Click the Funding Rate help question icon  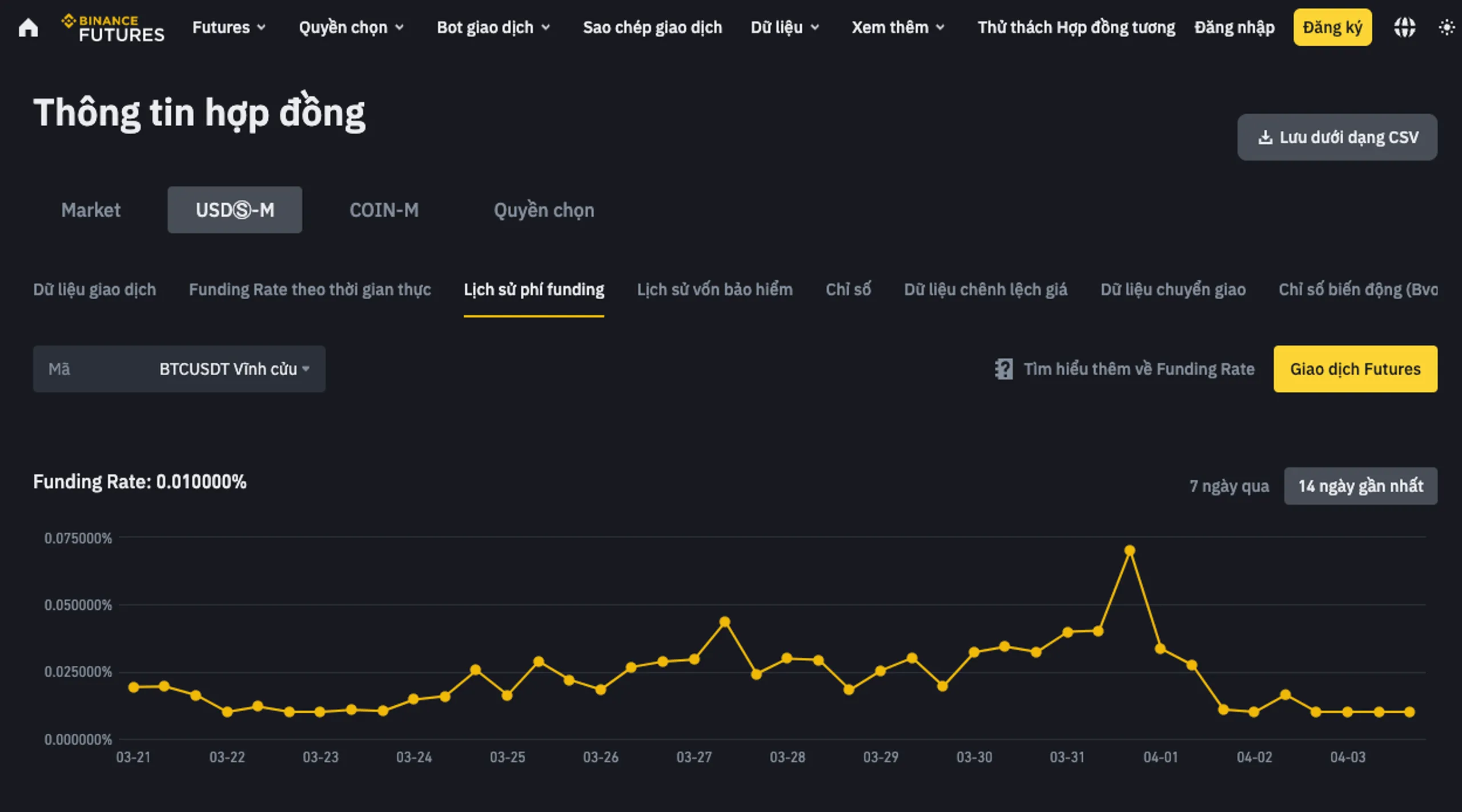[1003, 369]
